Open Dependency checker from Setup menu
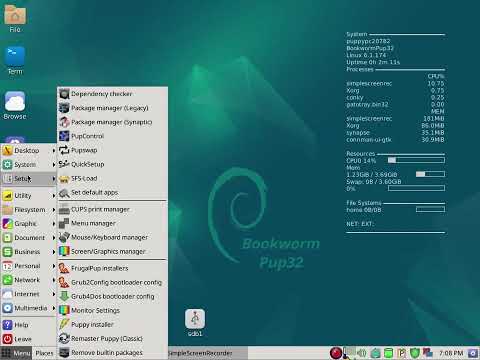480x360 pixels. (112, 94)
